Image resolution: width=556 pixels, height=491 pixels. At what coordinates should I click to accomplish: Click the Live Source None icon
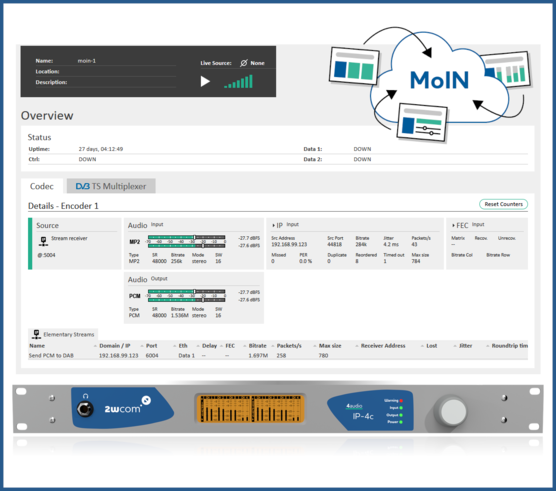244,63
